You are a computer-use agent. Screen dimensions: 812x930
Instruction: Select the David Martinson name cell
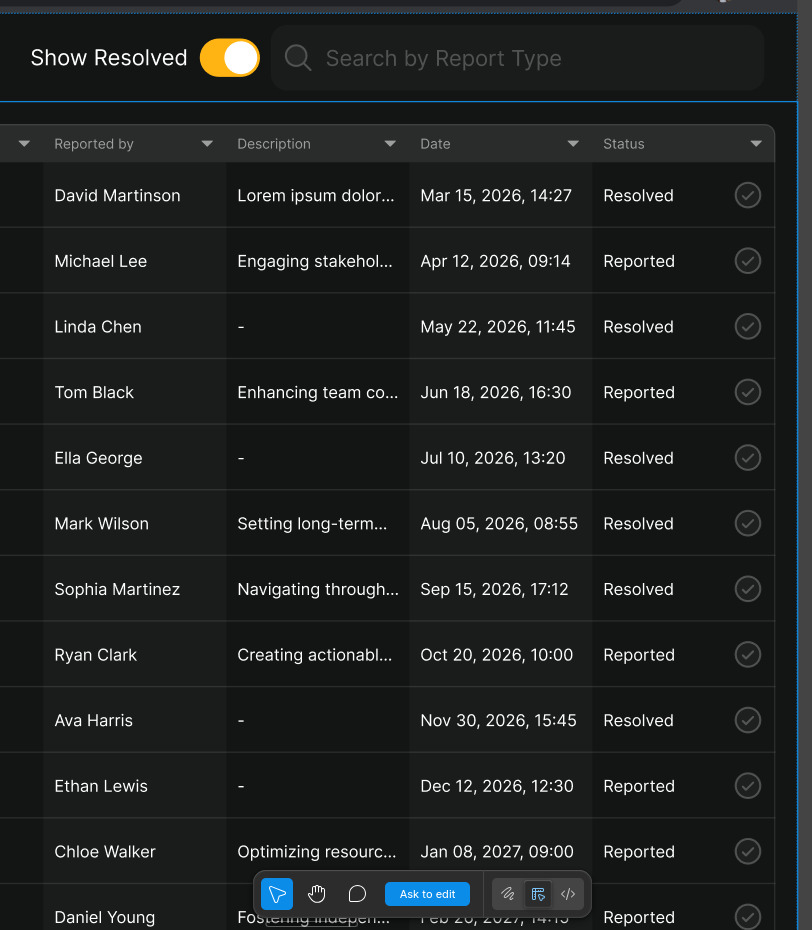pos(117,195)
